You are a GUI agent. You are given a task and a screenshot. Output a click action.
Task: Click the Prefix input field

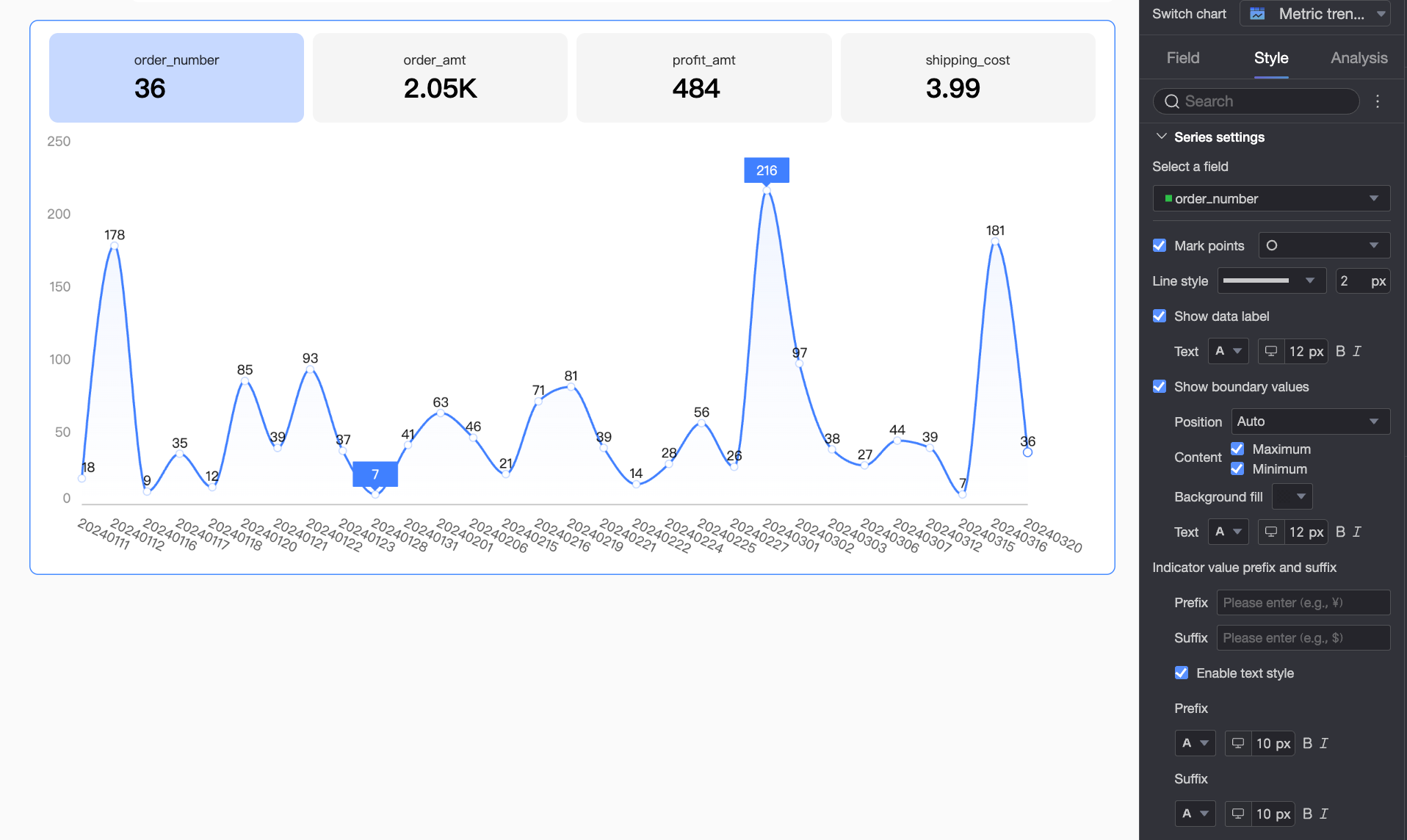(1303, 603)
